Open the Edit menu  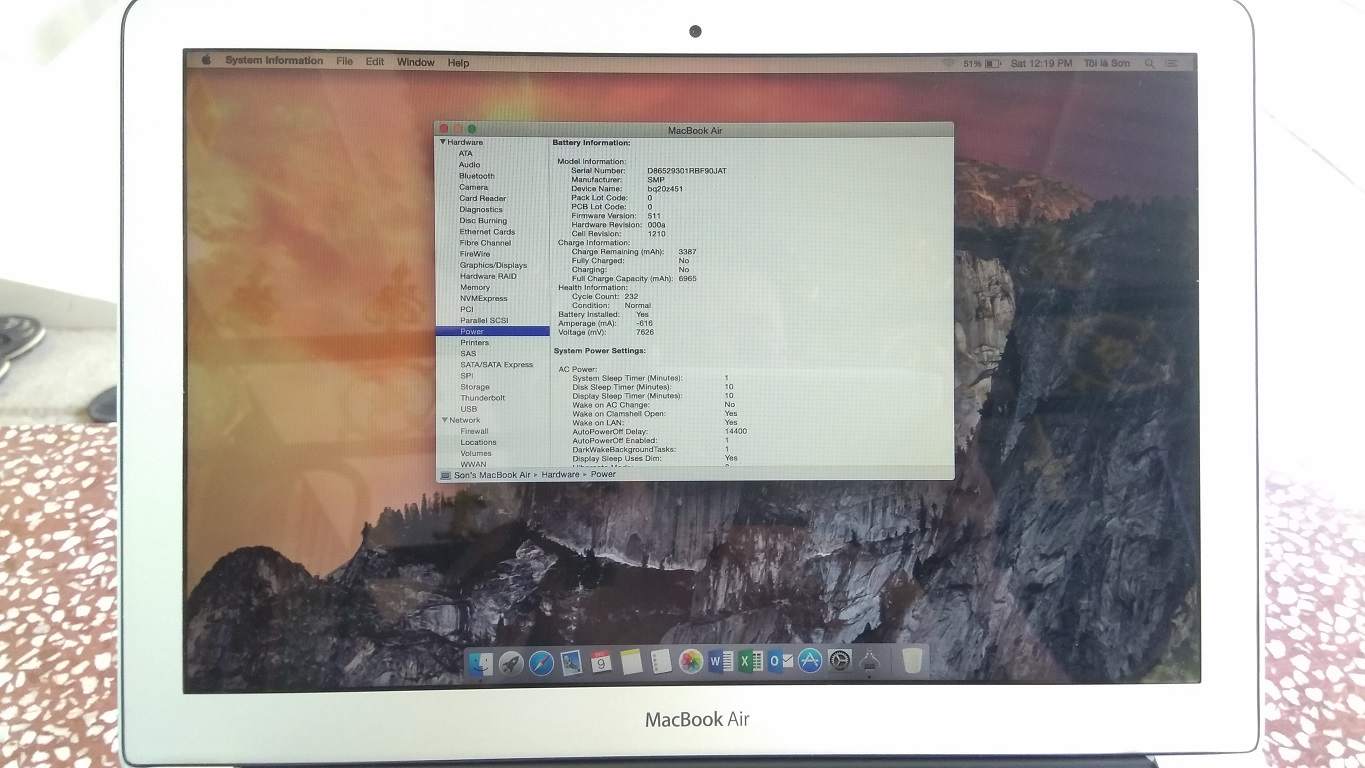375,62
